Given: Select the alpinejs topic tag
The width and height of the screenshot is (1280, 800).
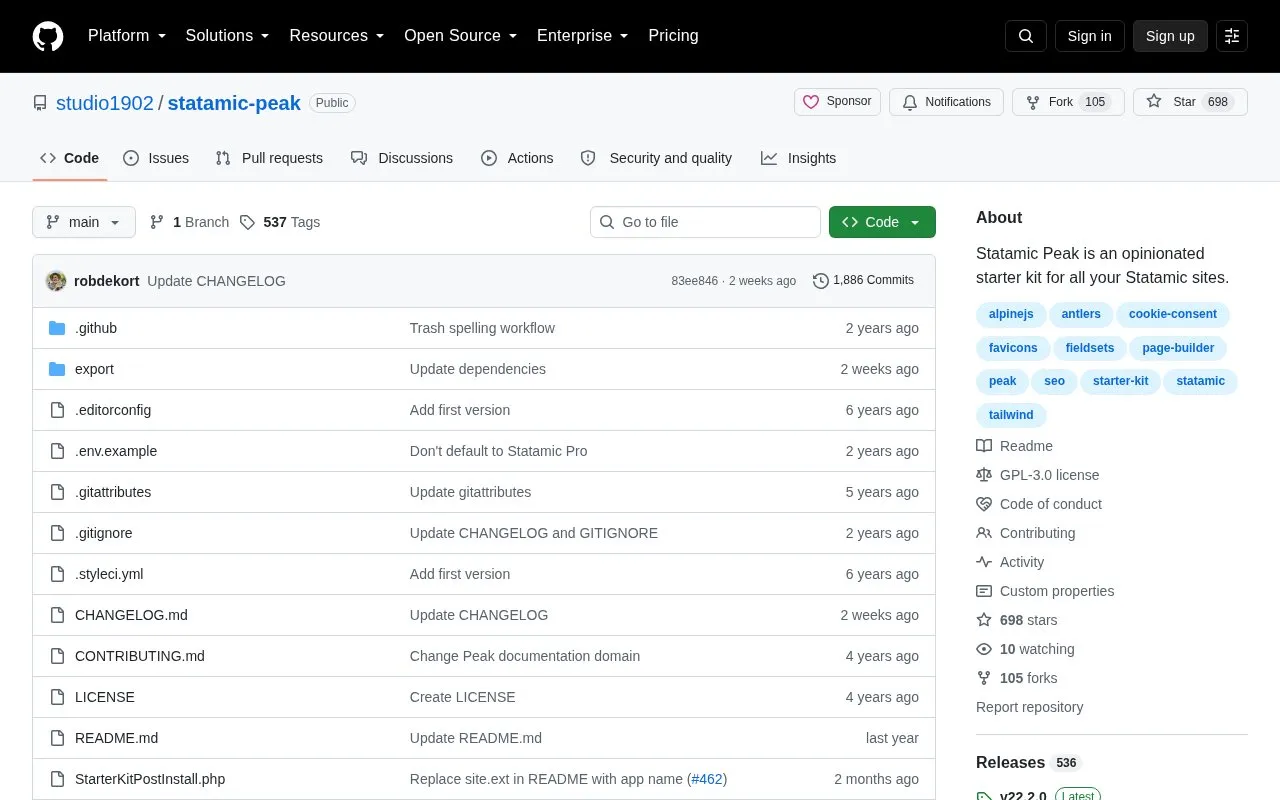Looking at the screenshot, I should (1011, 314).
